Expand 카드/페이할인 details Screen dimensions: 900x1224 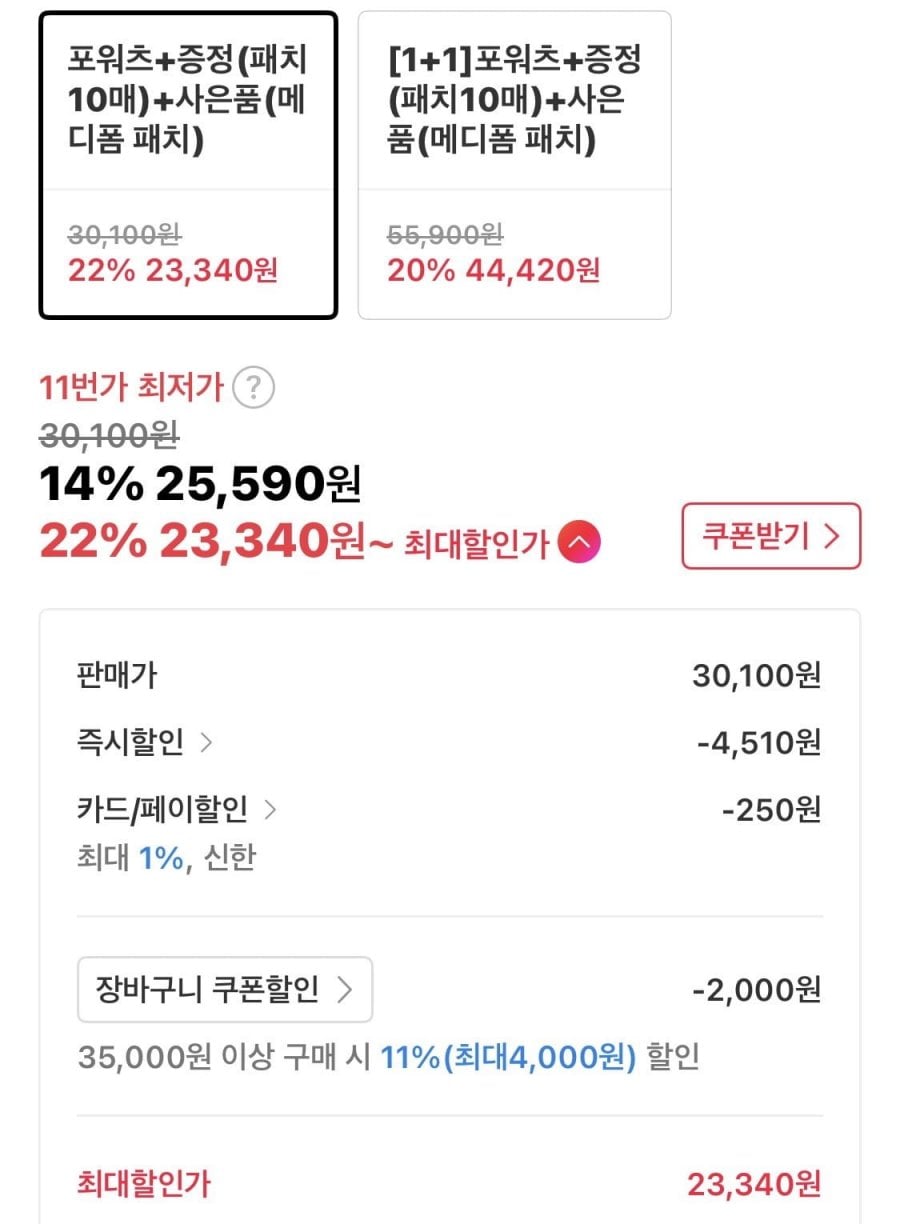coord(163,809)
